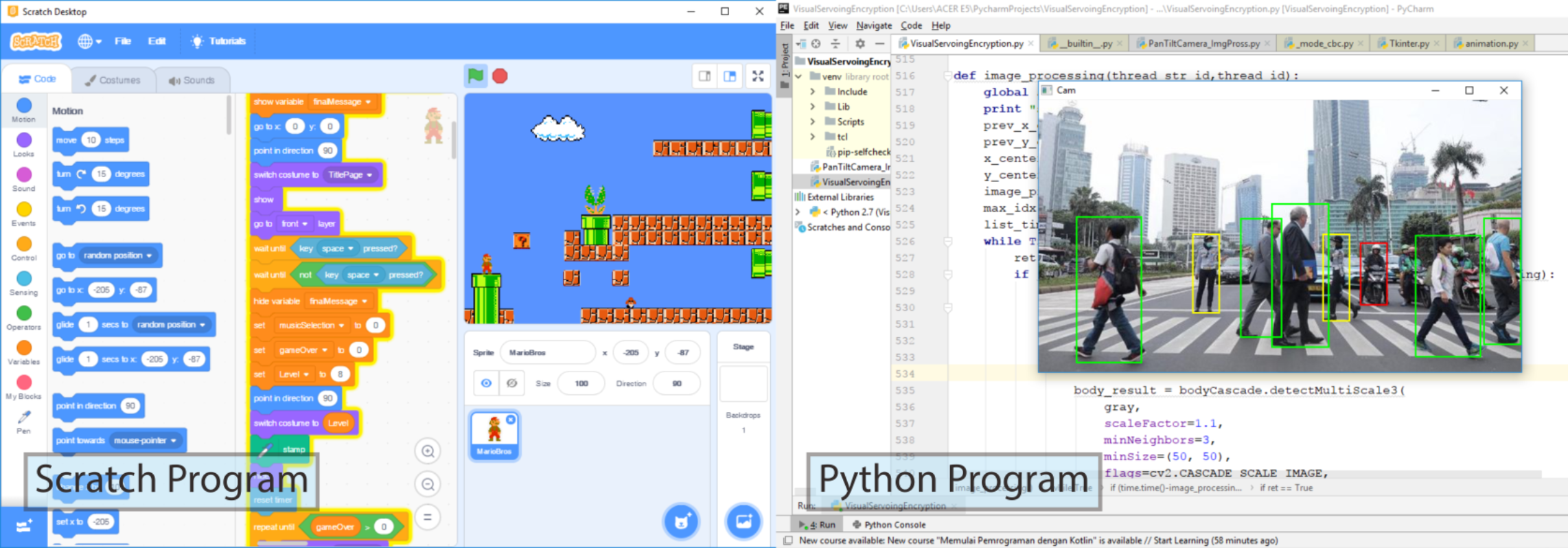Click the Start Learning link in status bar

click(1181, 540)
